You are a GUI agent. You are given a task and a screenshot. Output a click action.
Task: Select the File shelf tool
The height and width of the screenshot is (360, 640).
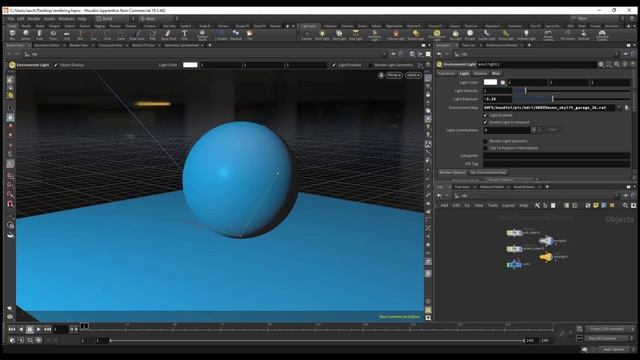249,35
